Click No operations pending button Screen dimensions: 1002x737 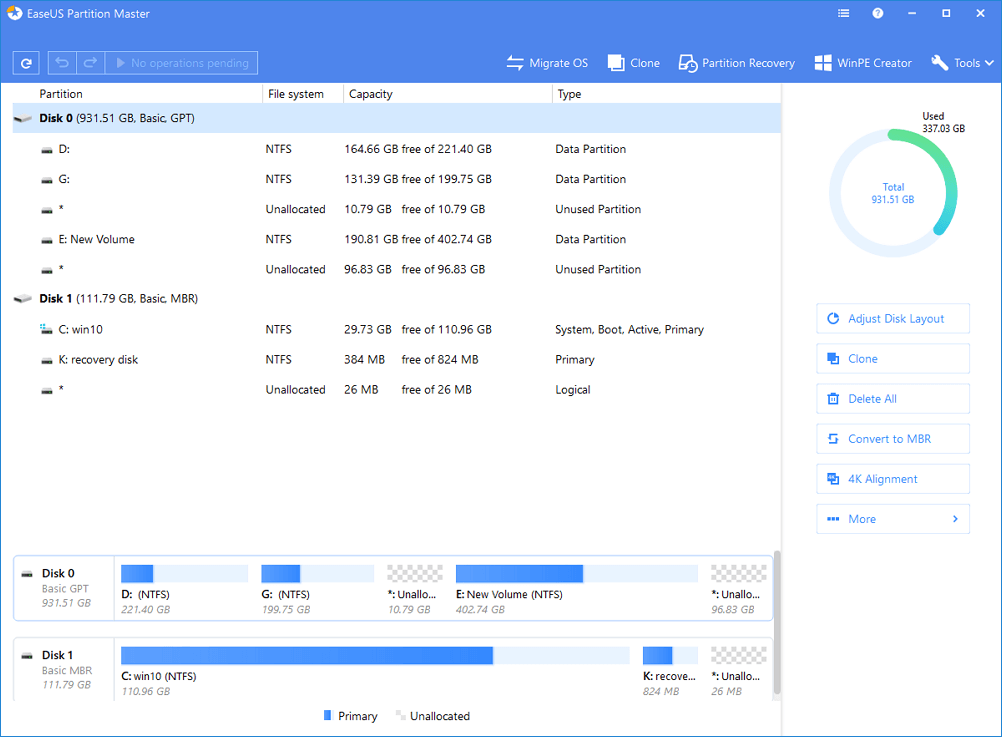tap(181, 63)
